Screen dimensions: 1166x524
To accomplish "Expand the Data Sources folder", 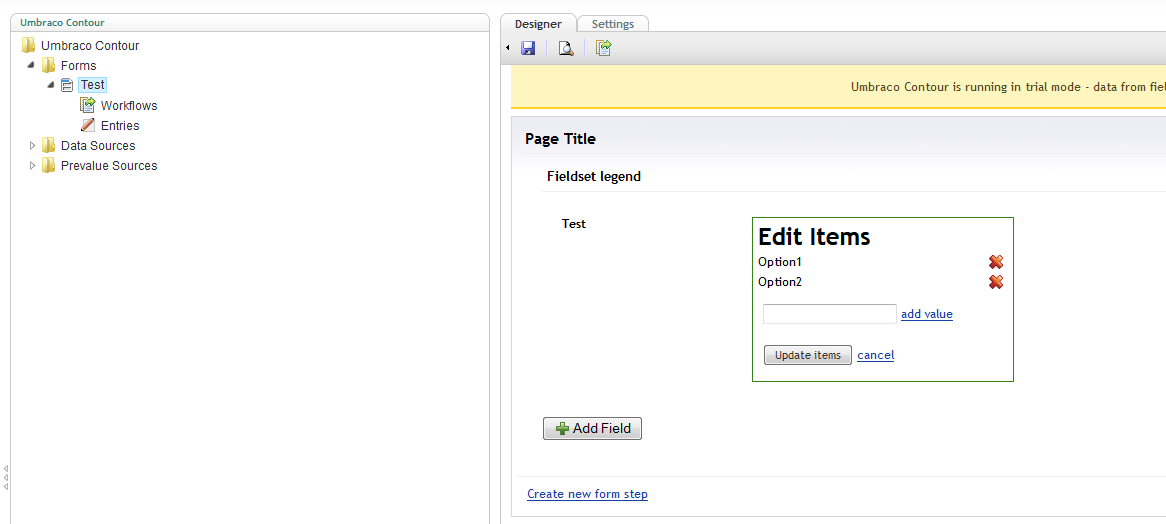I will [x=33, y=145].
